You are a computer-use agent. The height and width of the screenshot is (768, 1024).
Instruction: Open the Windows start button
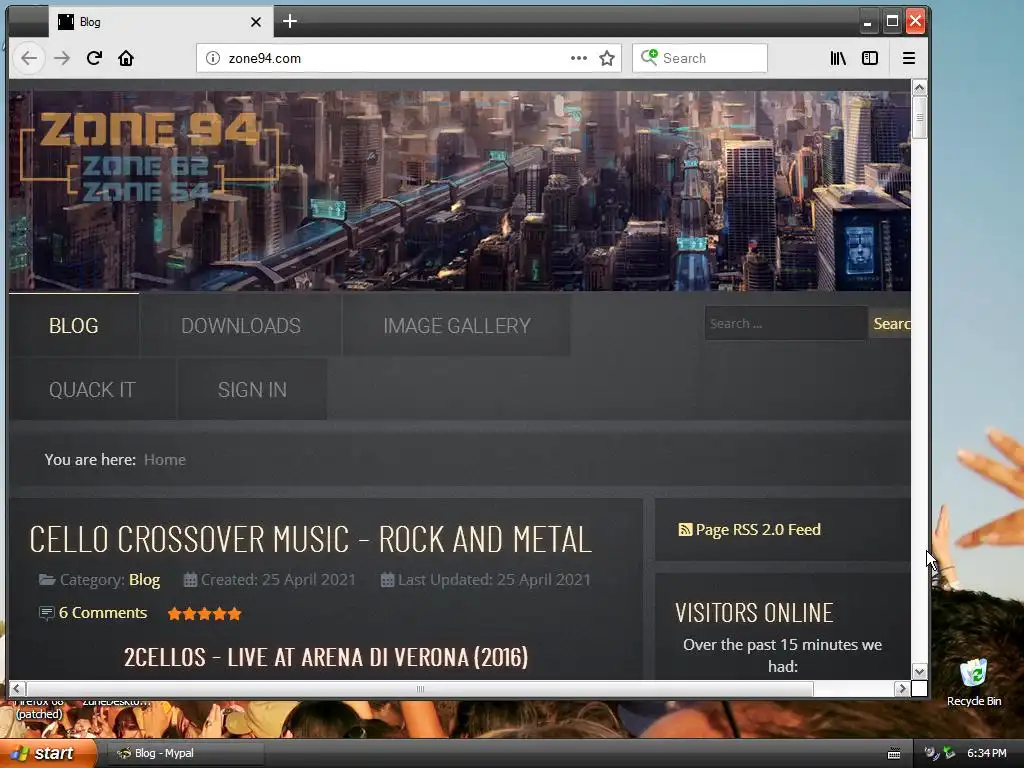(49, 754)
